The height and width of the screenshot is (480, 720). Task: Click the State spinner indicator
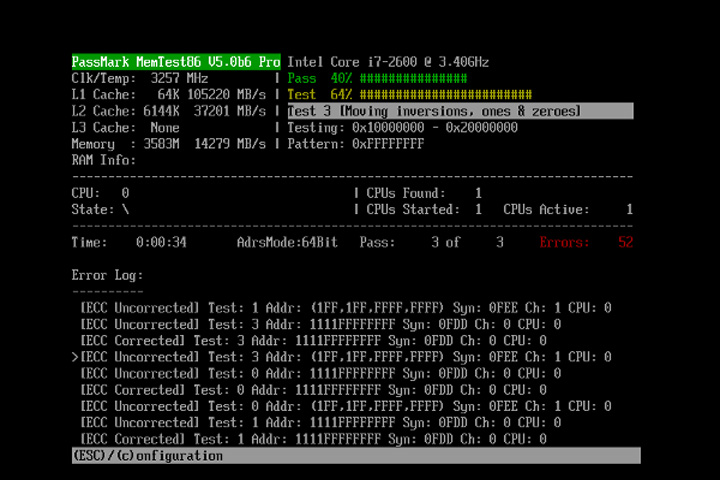point(100,209)
